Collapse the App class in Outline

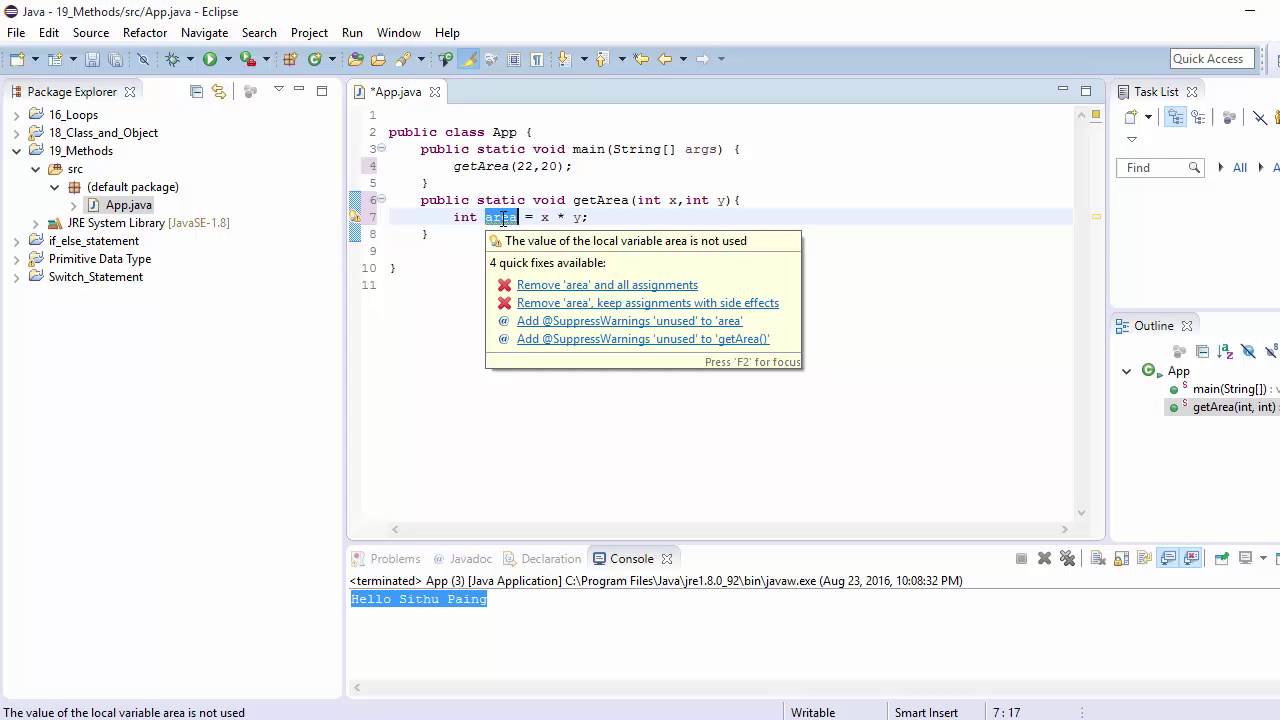(1127, 371)
